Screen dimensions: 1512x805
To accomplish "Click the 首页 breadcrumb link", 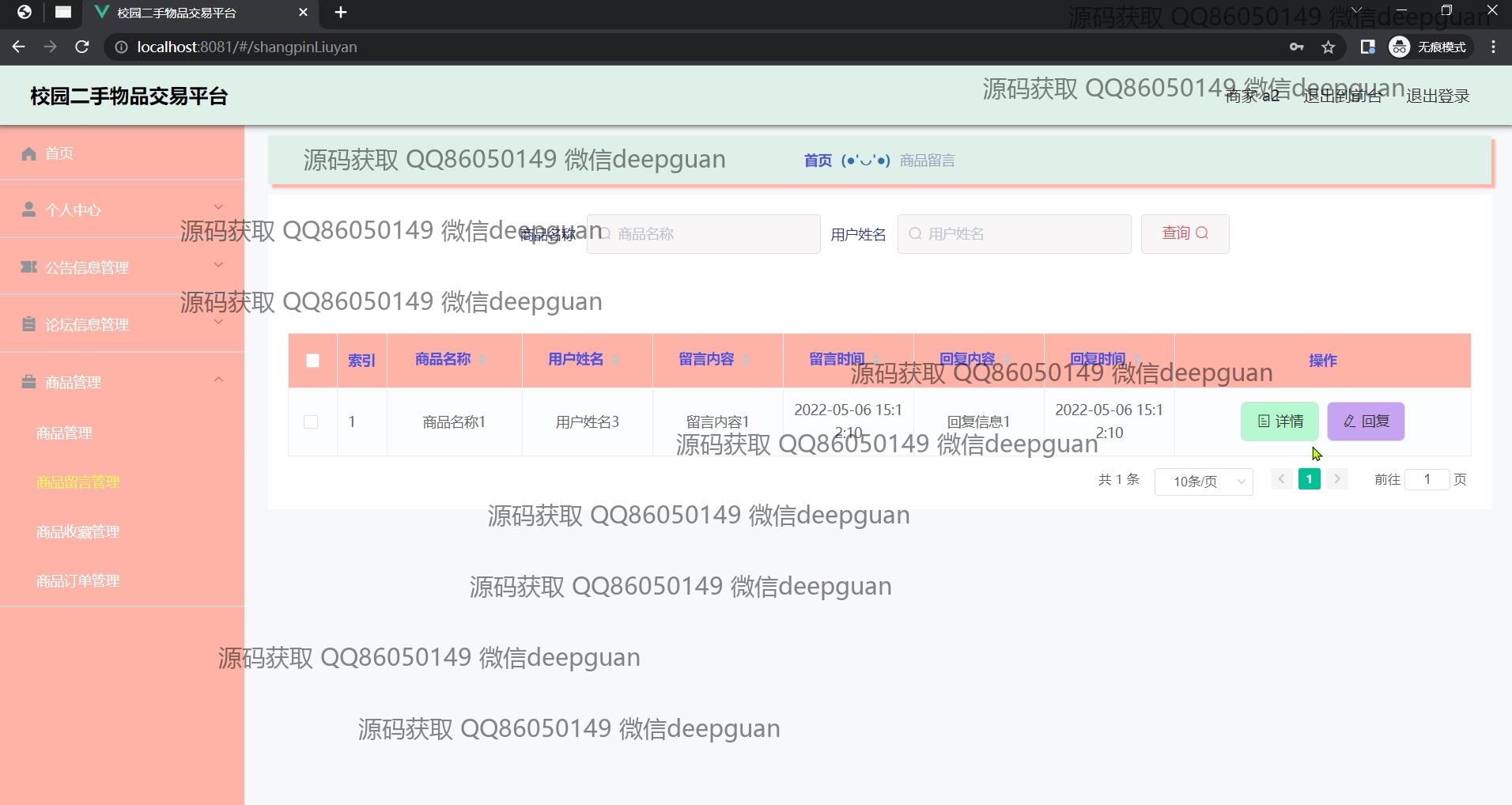I will click(x=818, y=161).
